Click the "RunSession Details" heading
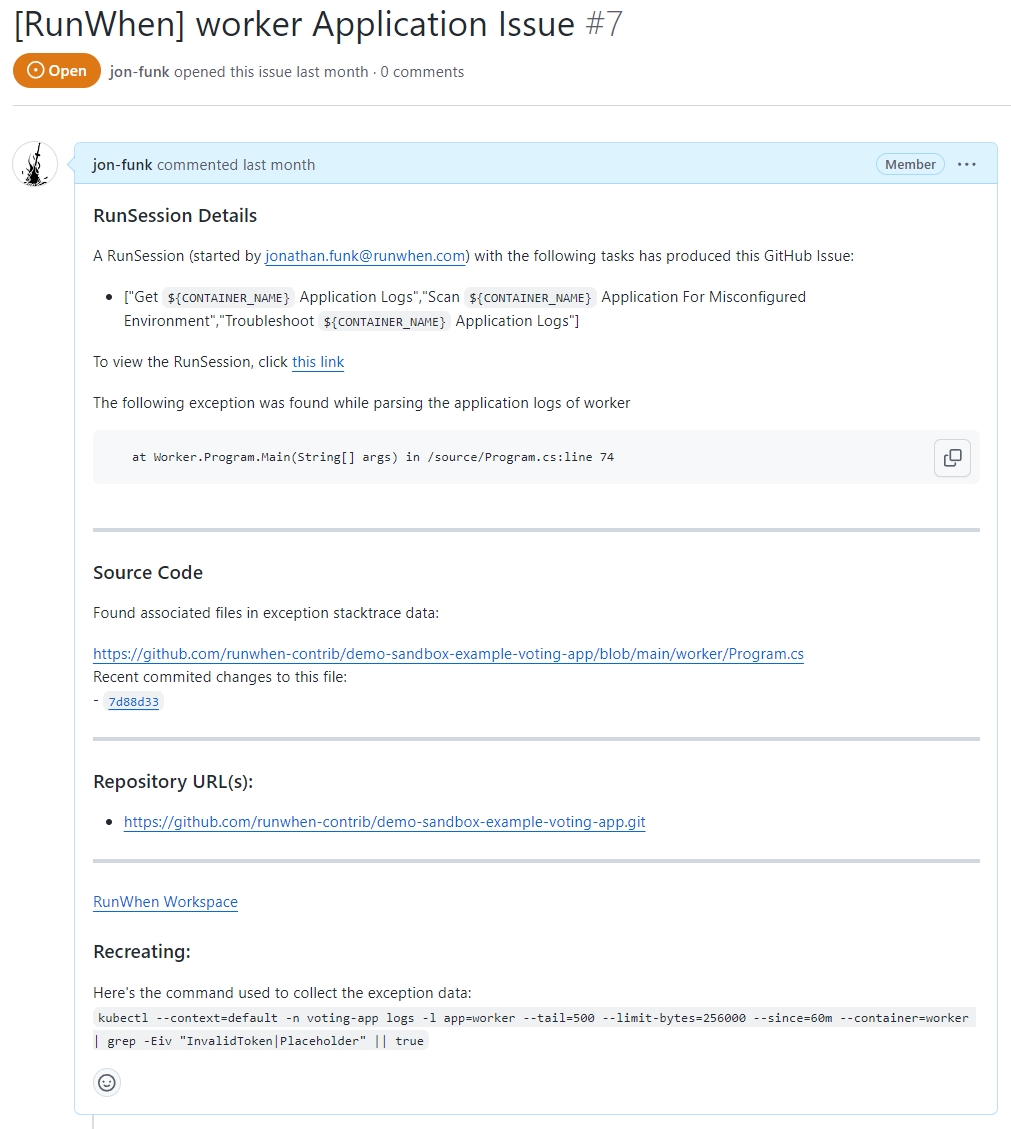 pos(175,216)
